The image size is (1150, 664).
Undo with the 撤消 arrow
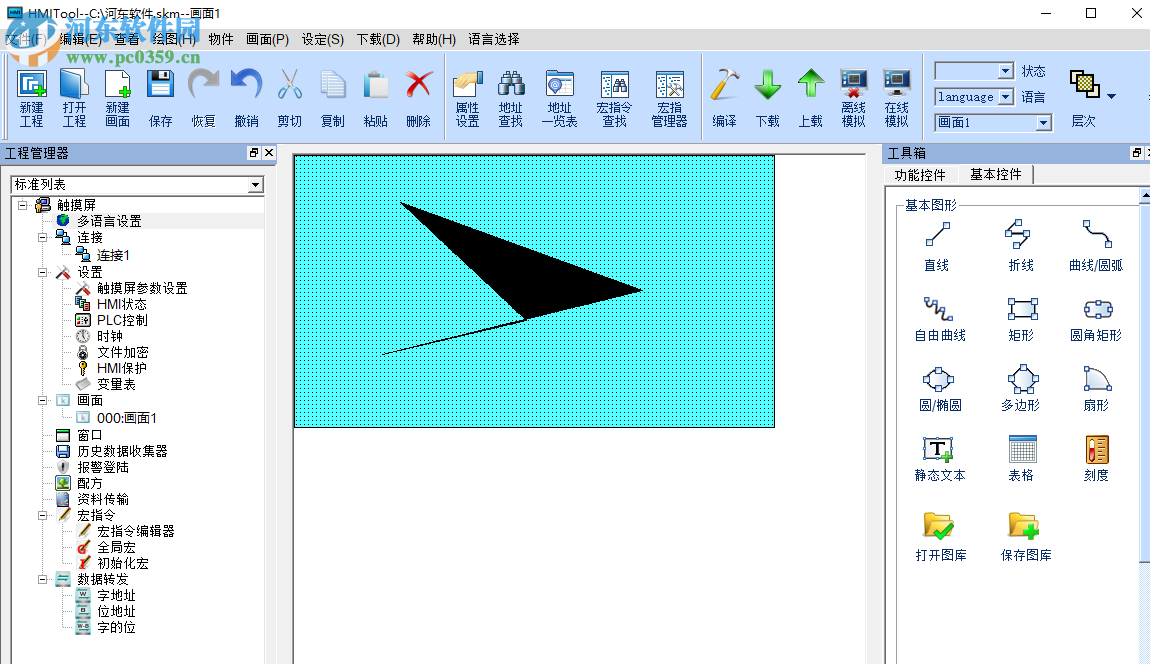[x=246, y=98]
